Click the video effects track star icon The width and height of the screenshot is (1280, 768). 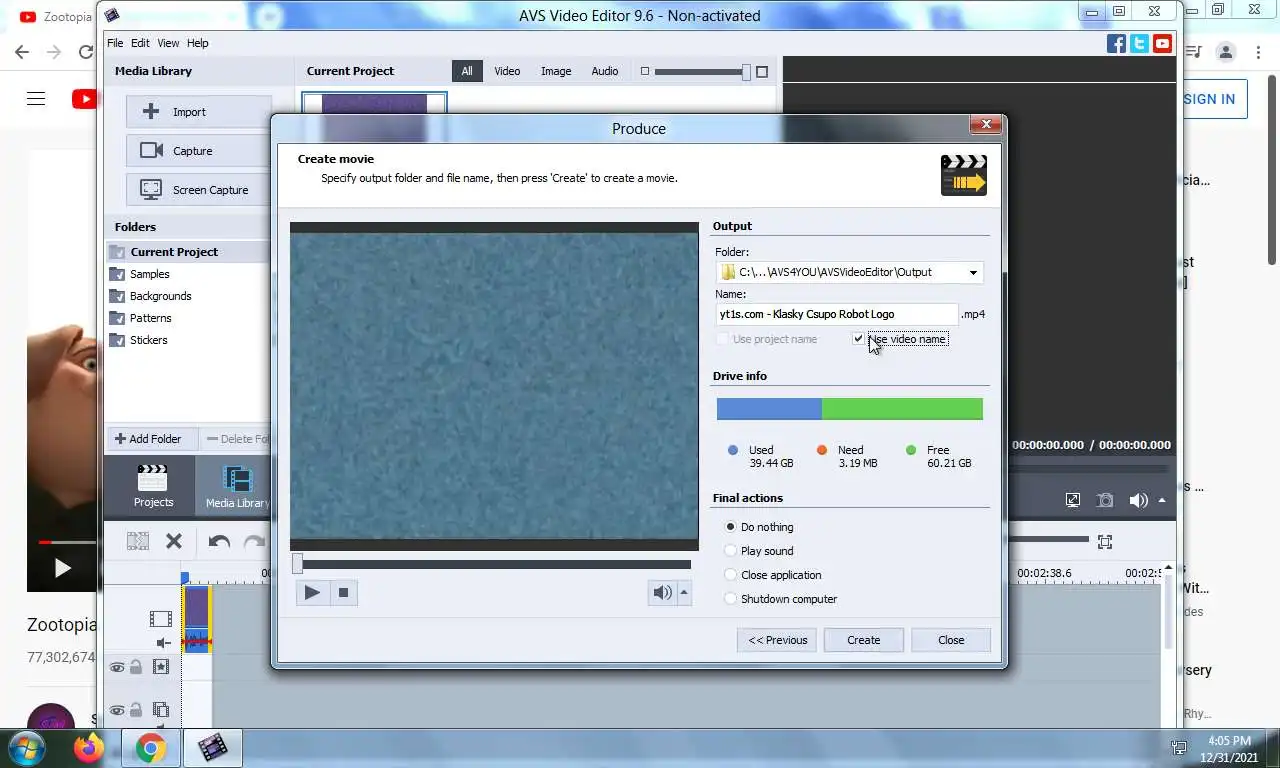[160, 667]
